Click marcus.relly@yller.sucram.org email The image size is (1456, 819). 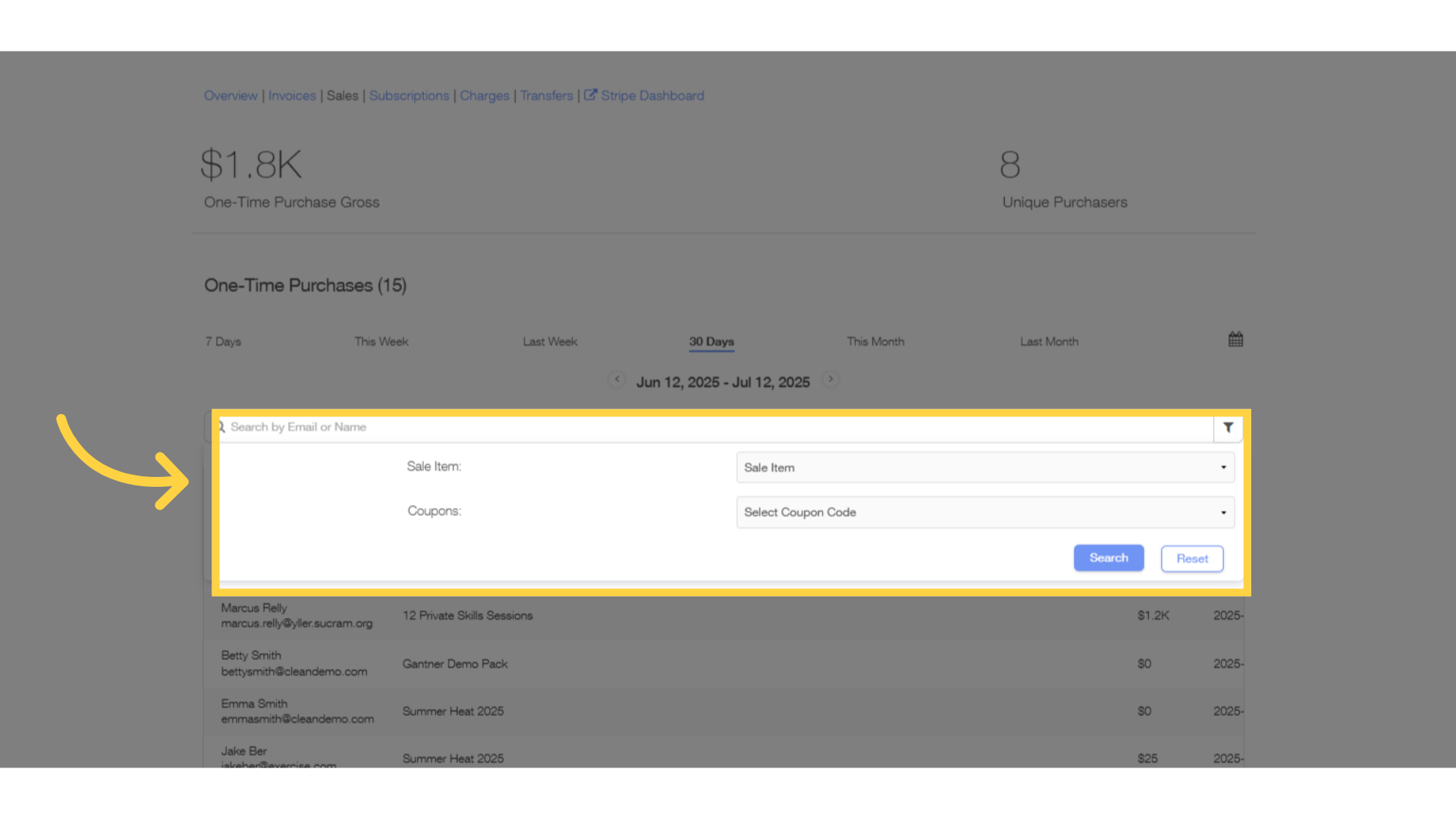click(x=297, y=623)
